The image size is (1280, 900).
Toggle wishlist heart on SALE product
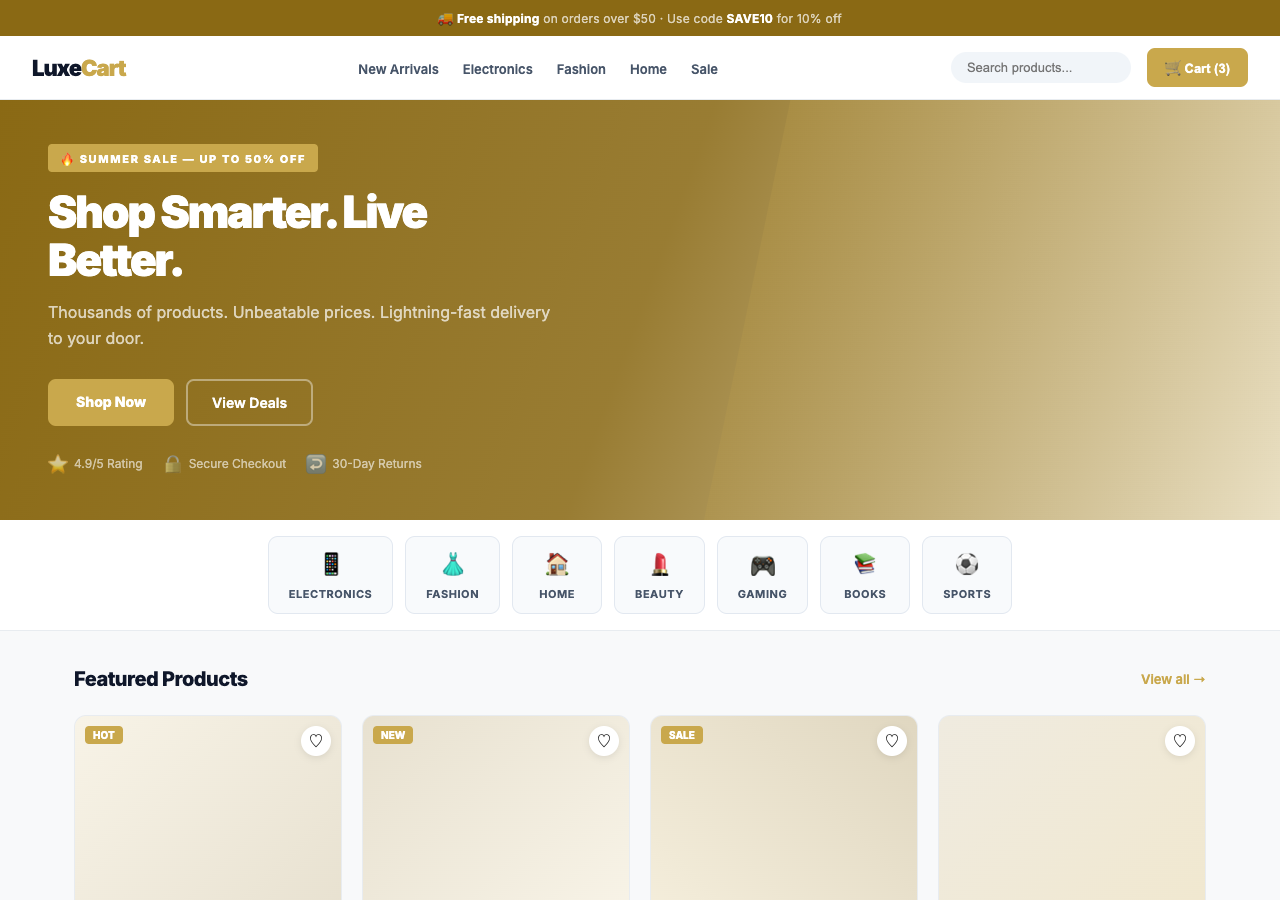click(892, 741)
